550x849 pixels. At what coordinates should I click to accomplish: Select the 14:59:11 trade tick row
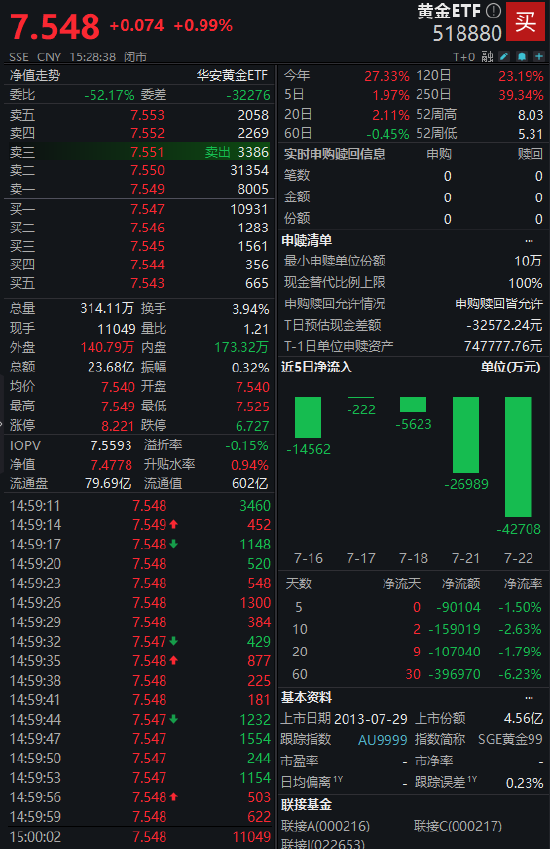(139, 506)
